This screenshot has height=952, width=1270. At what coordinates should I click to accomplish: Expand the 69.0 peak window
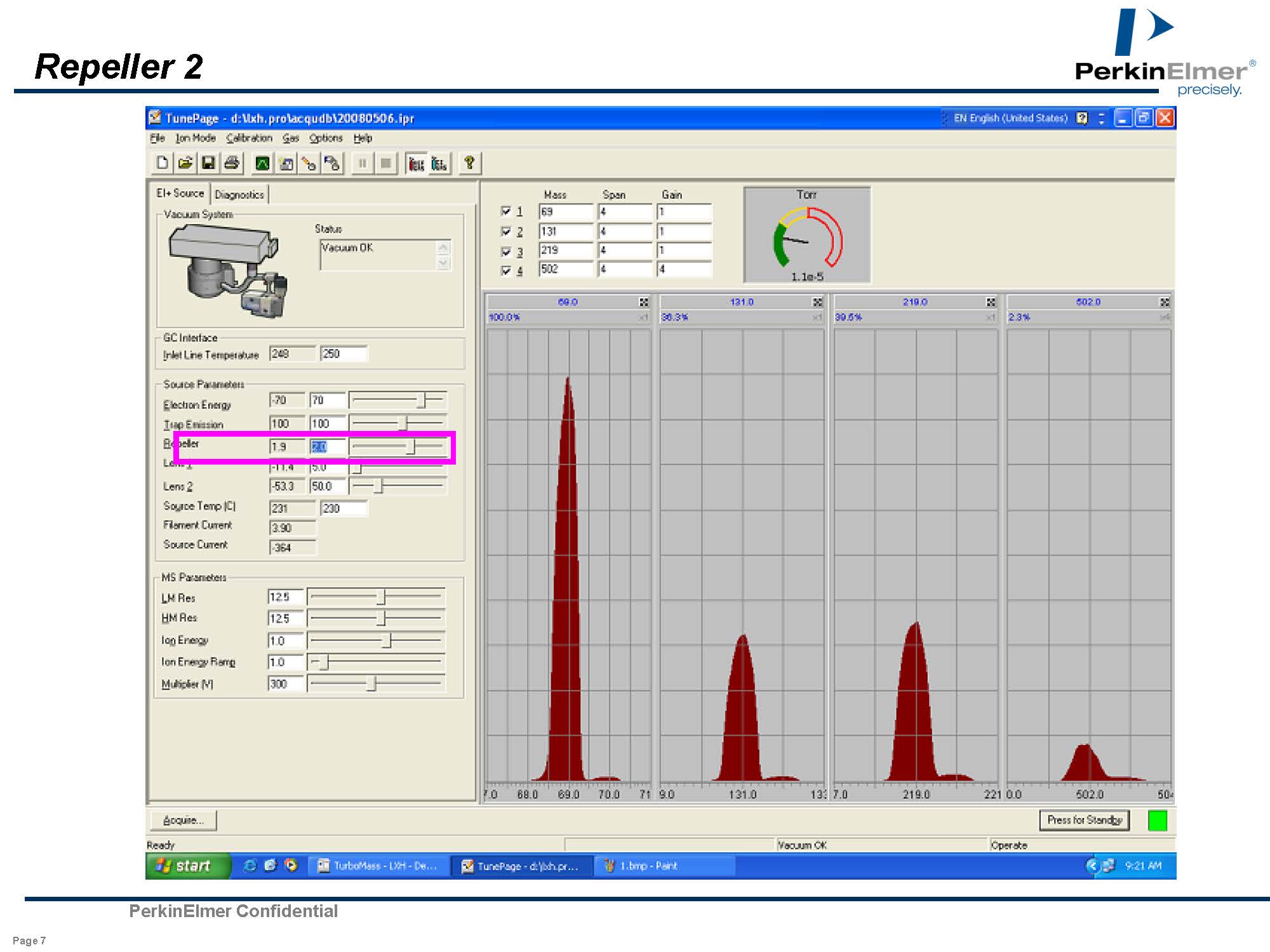[x=644, y=302]
